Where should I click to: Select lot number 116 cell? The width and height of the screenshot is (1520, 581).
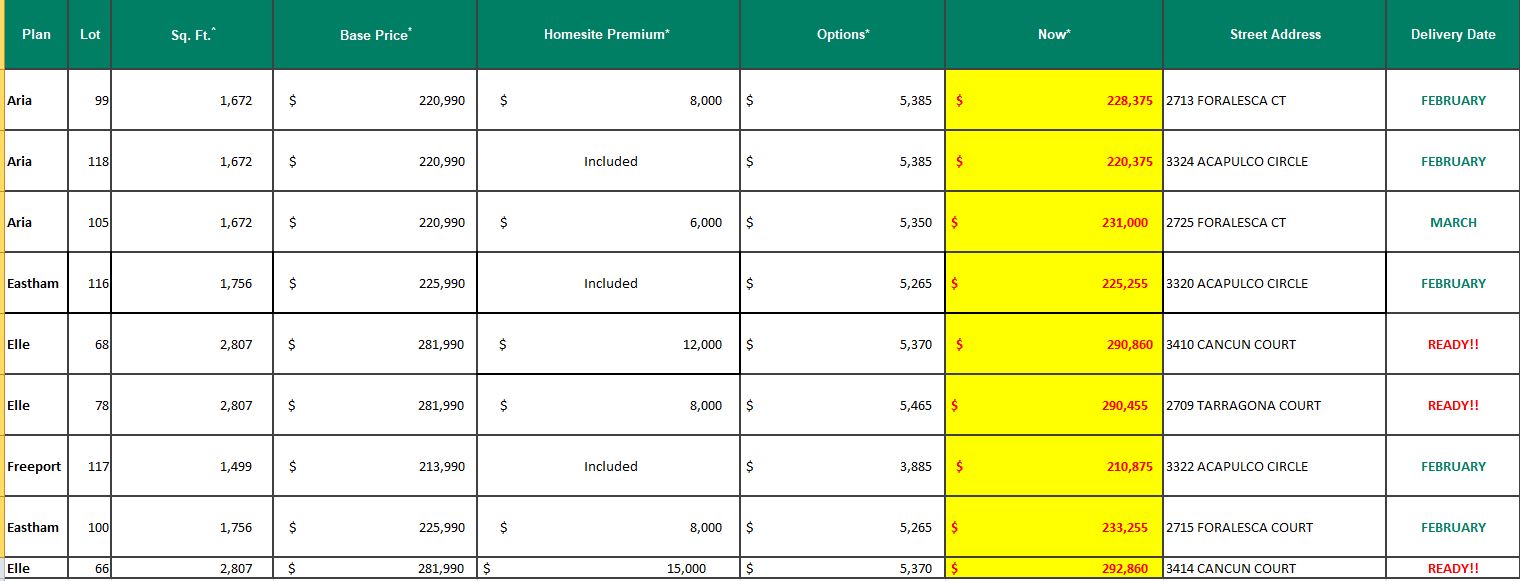point(90,283)
